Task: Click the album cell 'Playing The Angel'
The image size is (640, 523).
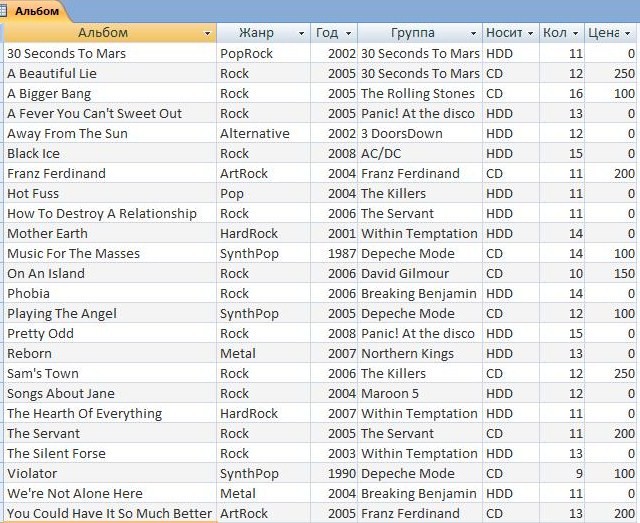Action: pos(110,314)
